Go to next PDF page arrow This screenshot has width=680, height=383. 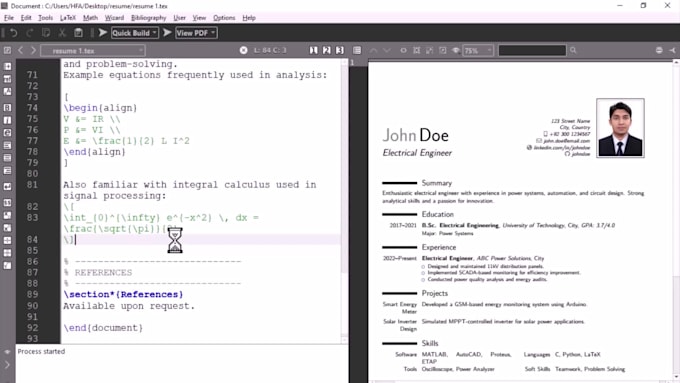387,50
